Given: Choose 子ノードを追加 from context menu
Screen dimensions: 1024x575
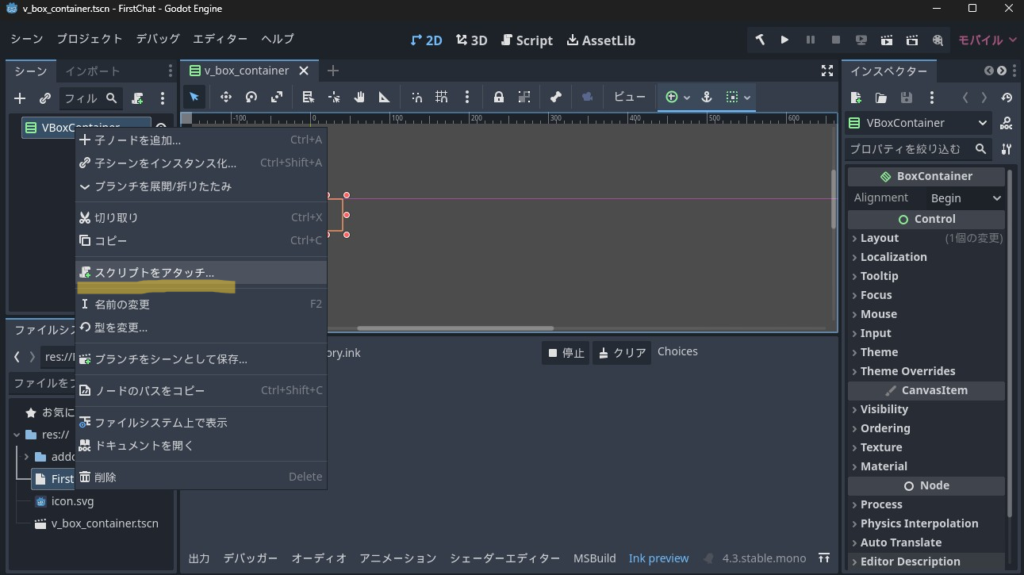Looking at the screenshot, I should pyautogui.click(x=201, y=140).
